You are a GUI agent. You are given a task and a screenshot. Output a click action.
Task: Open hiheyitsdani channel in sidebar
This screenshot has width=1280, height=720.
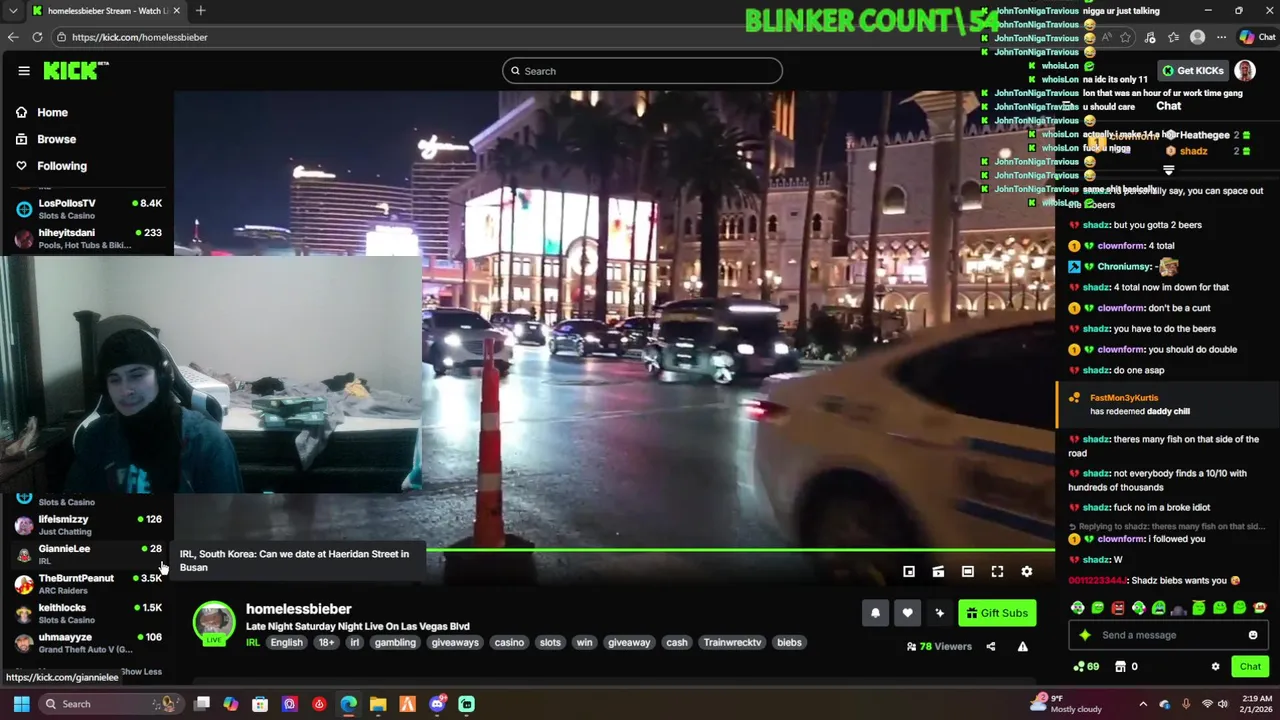coord(88,238)
